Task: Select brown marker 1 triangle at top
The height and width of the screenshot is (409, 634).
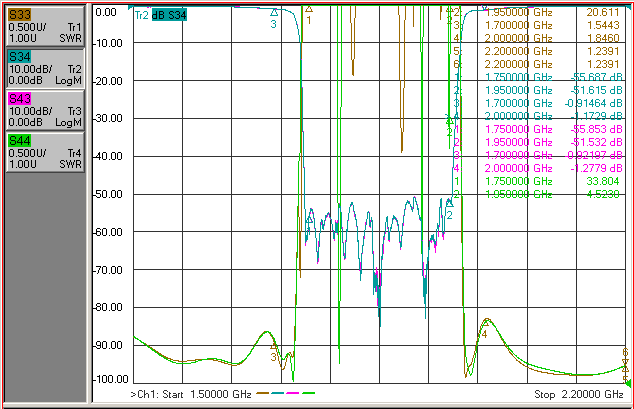Action: coord(309,9)
